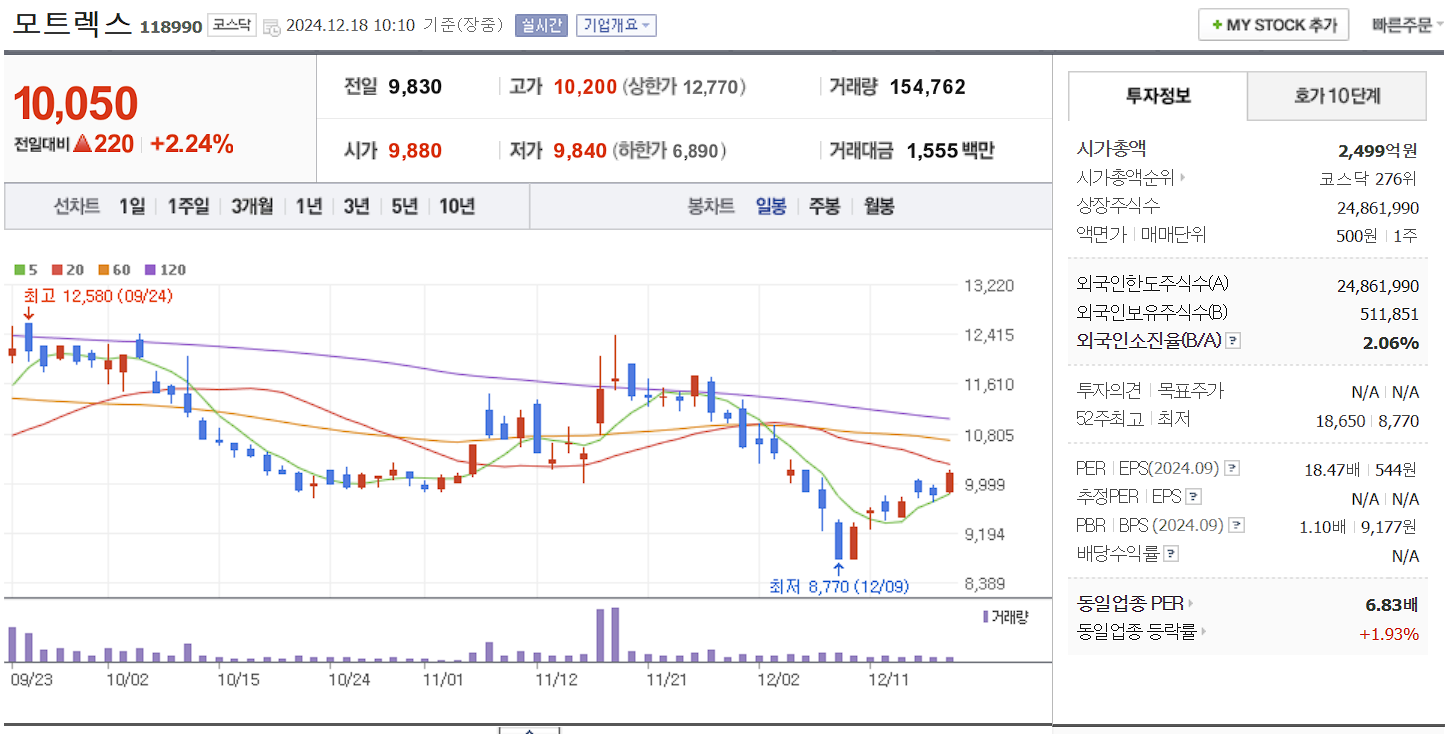1451x734 pixels.
Task: Click the 최저 8,770 (12/09) chart annotation
Action: (838, 588)
